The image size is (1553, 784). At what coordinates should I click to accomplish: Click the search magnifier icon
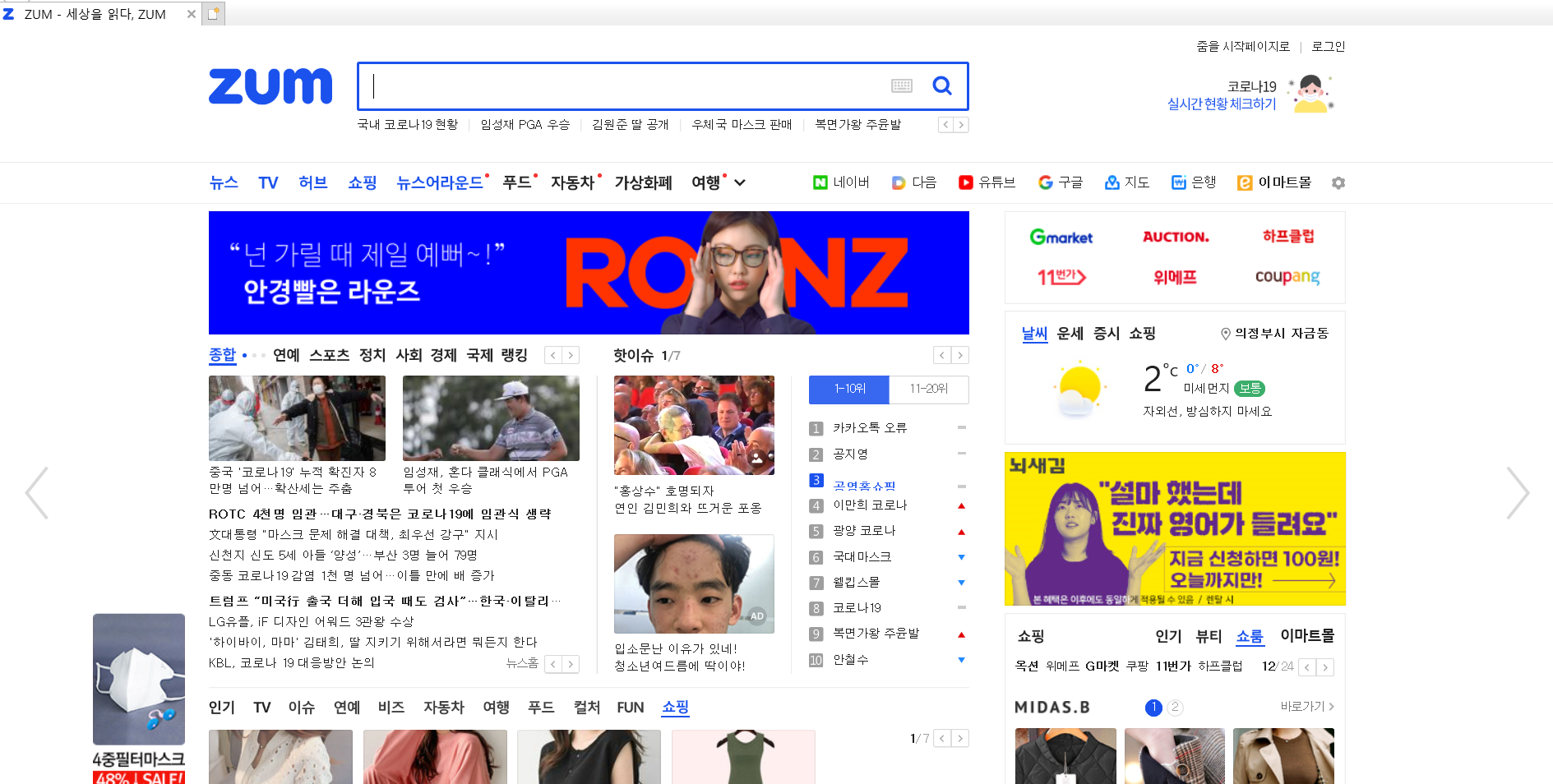(x=942, y=85)
